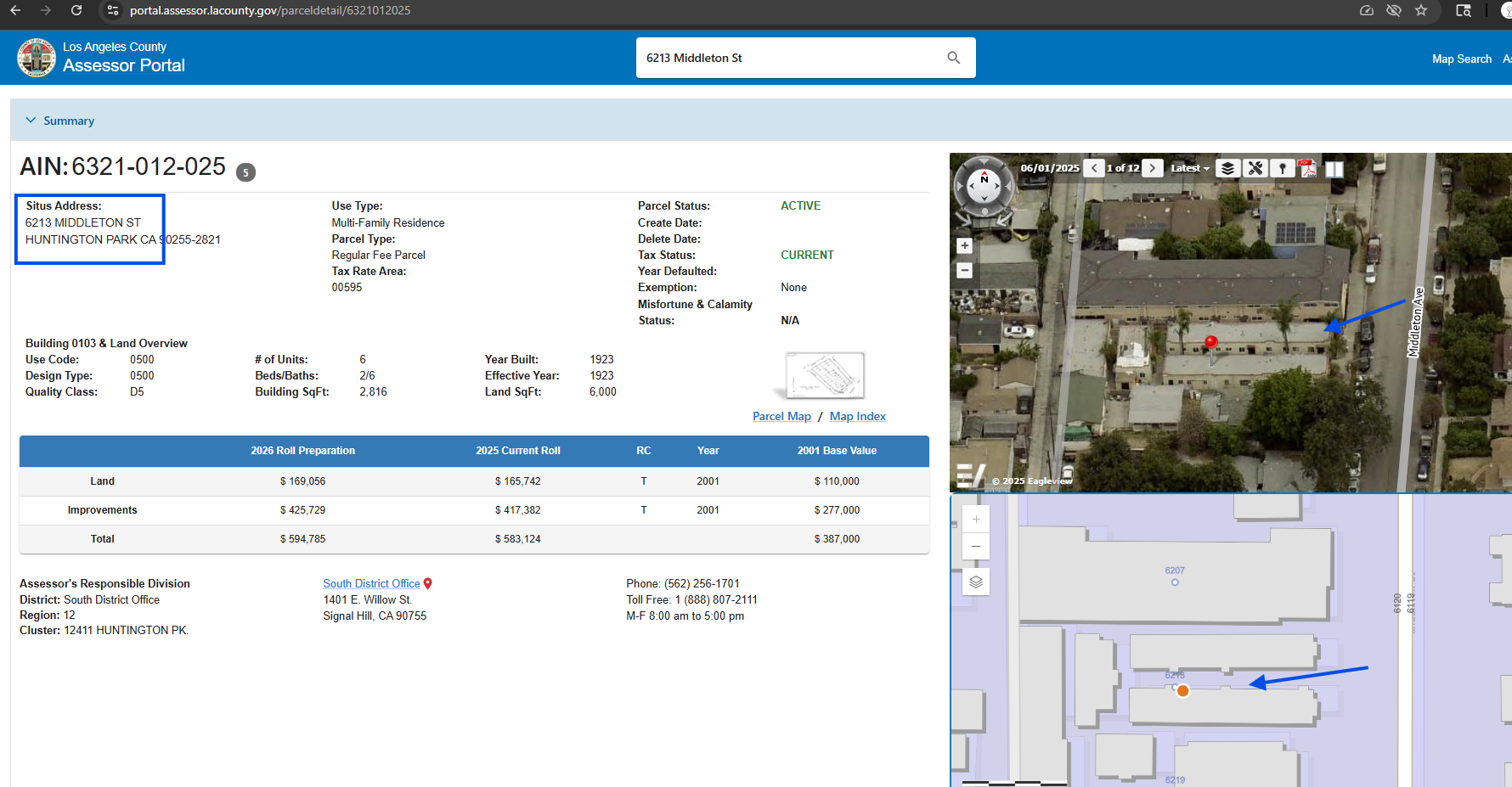This screenshot has width=1512, height=787.
Task: Open the aerial imagery layers panel
Action: pos(1227,168)
